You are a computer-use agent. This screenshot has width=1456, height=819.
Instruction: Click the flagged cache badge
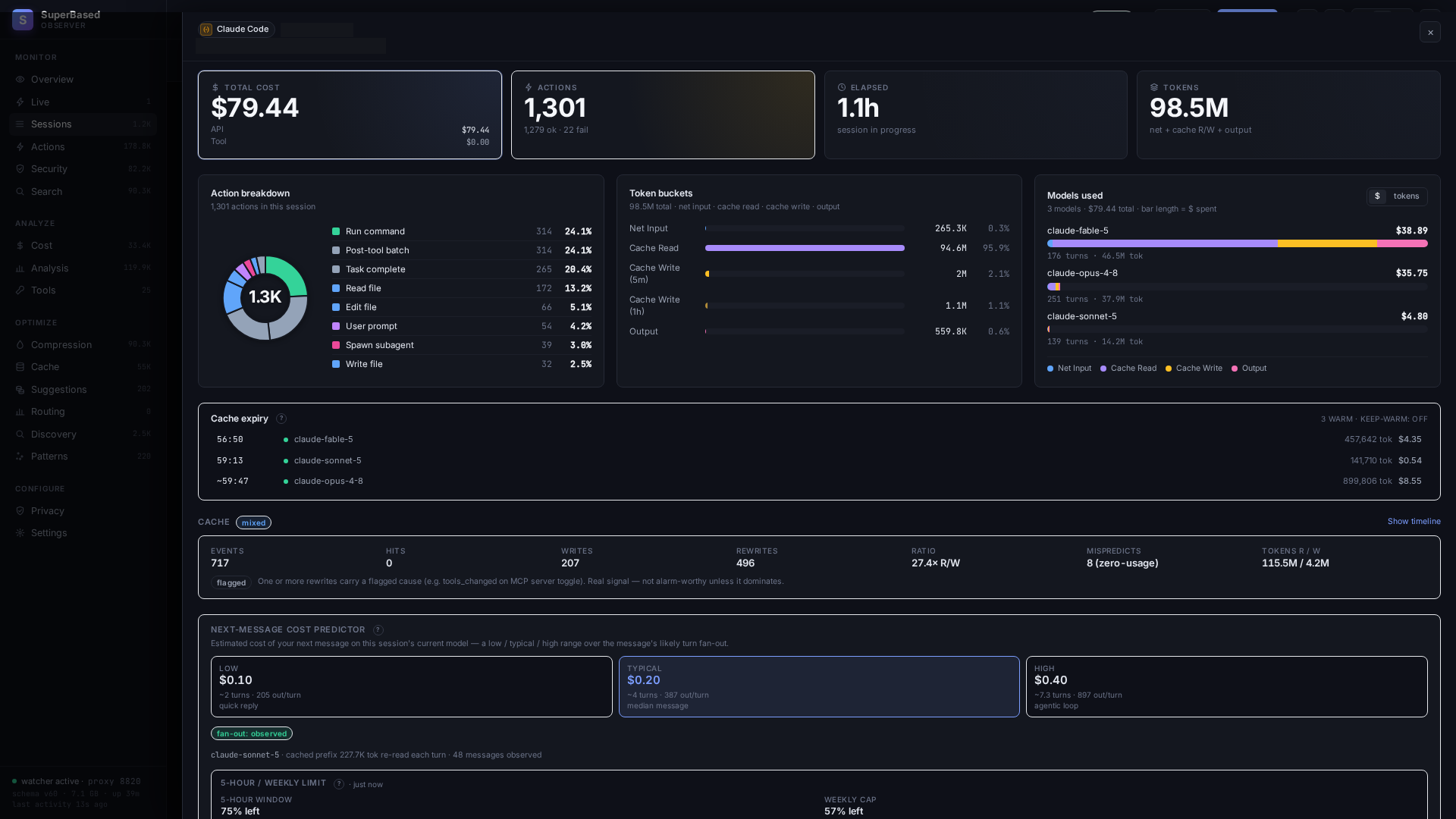coord(231,583)
